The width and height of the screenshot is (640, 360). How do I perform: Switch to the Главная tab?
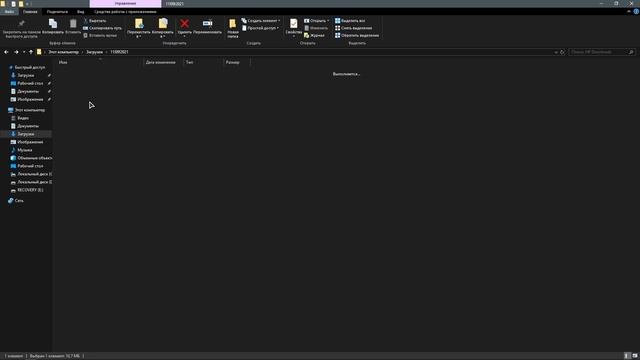[x=30, y=12]
